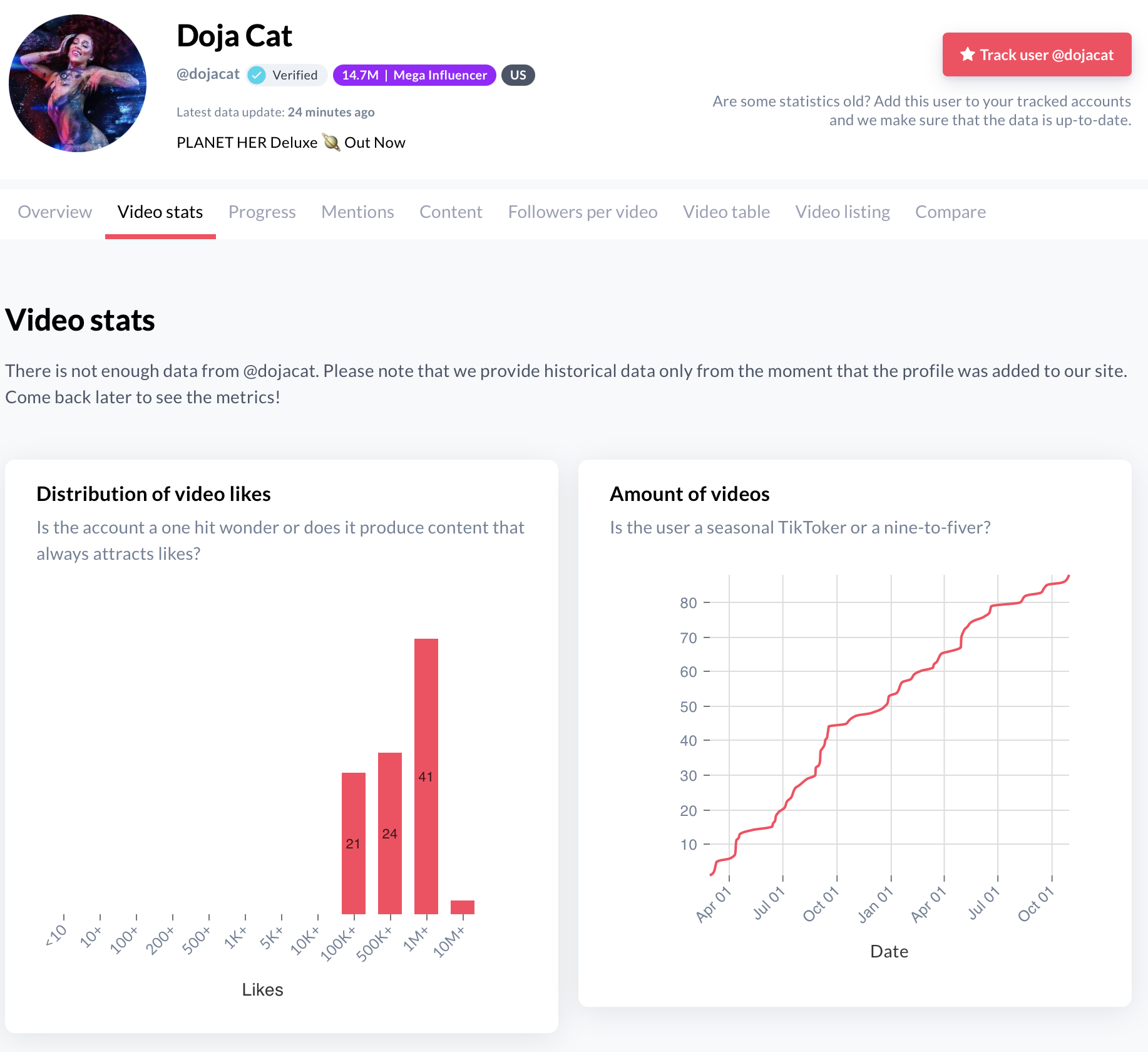Click the 1M+ likes bar showing 41
Viewport: 1148px width, 1052px height.
coord(426,776)
